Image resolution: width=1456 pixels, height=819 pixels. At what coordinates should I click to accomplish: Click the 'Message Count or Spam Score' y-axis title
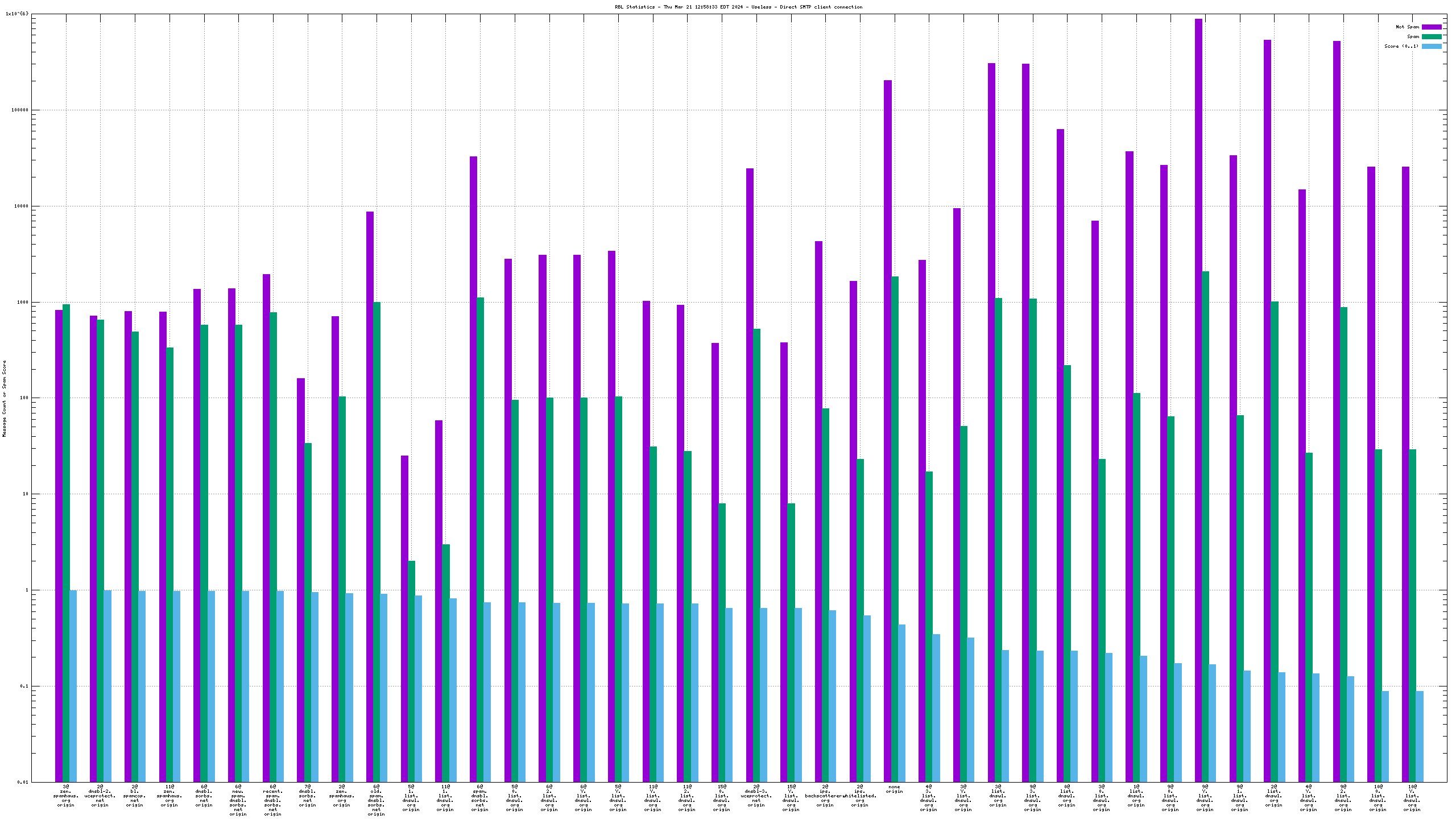[4, 398]
